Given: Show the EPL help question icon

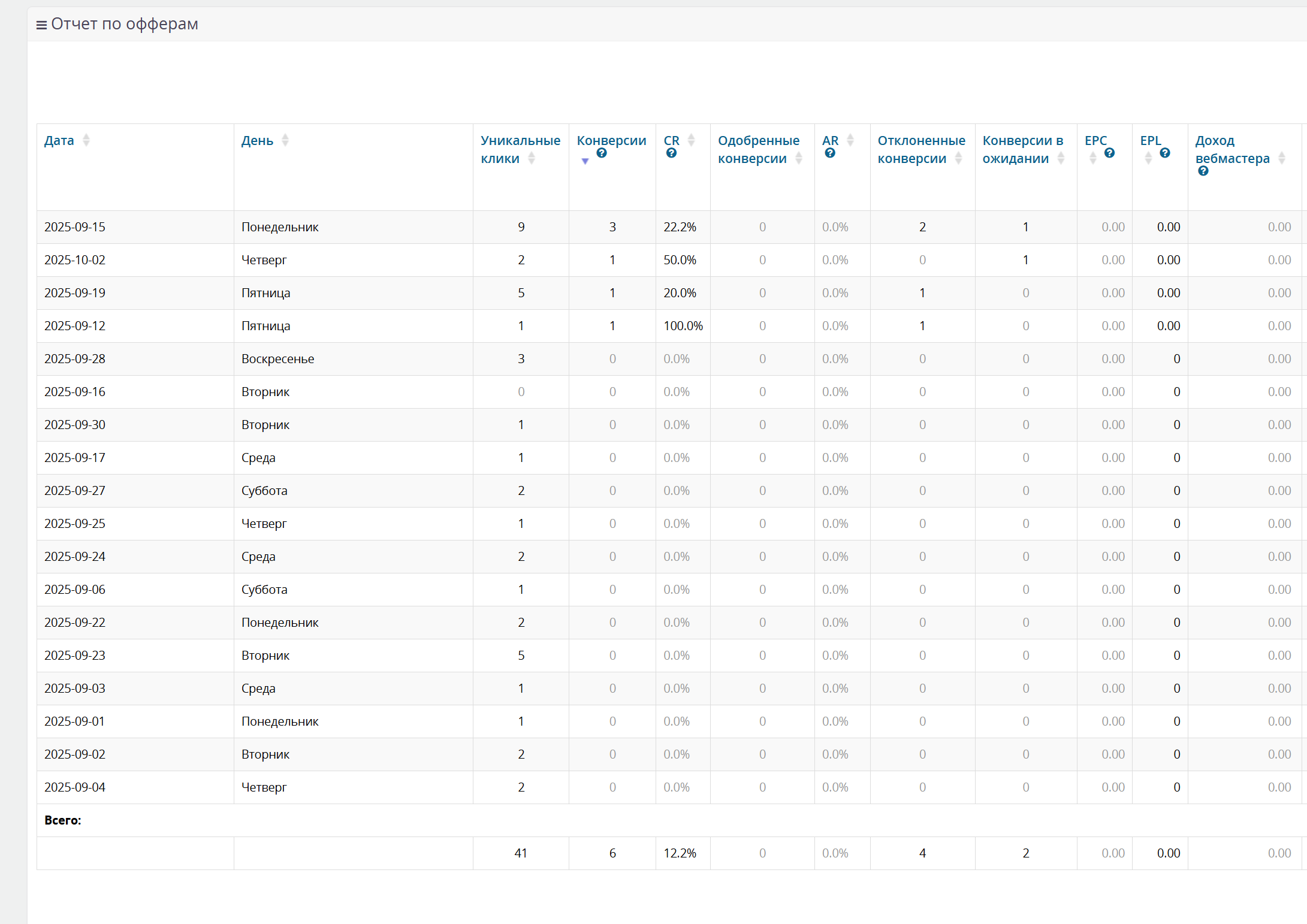Looking at the screenshot, I should (x=1165, y=153).
